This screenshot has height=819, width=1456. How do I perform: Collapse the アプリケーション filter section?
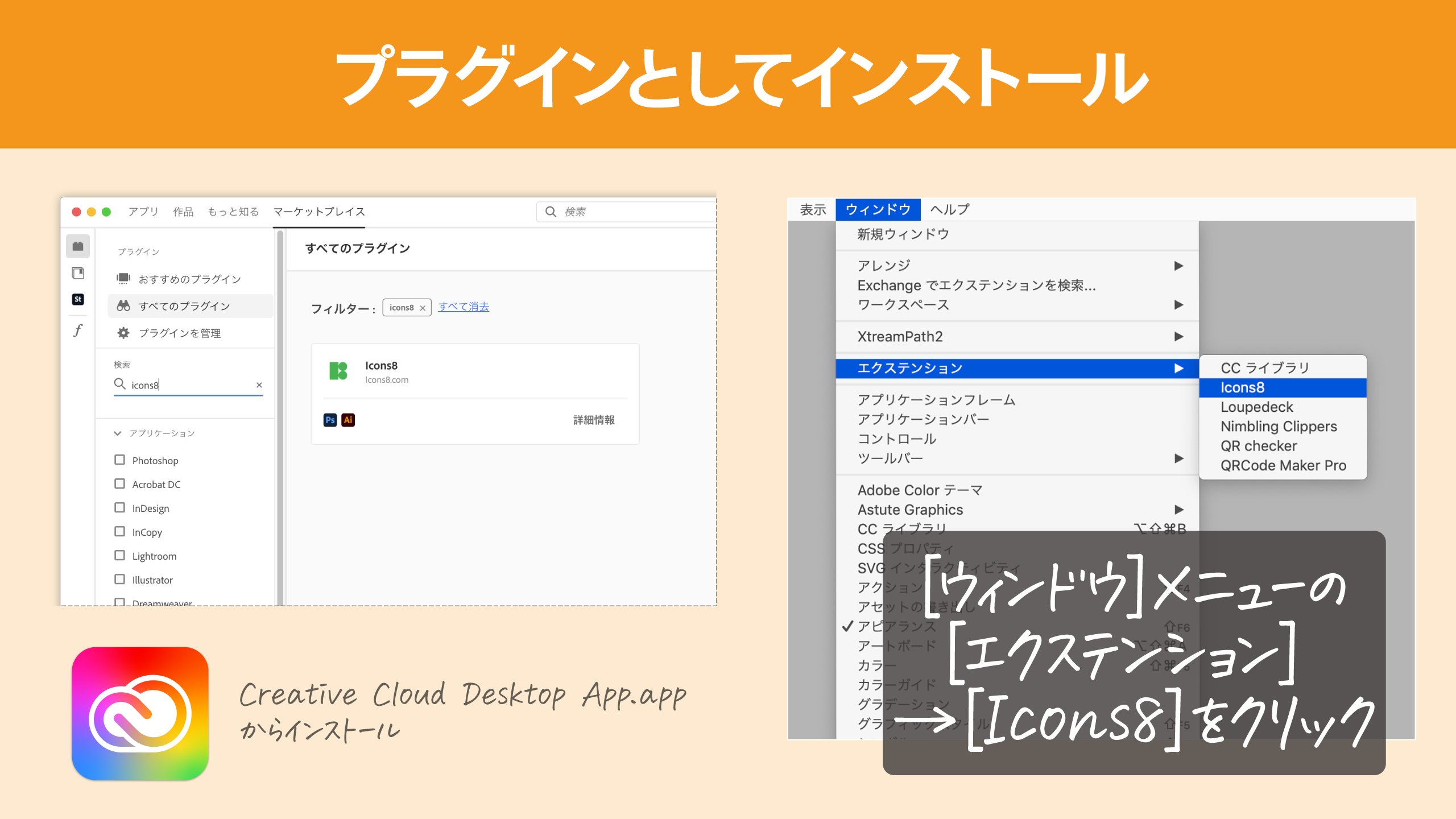point(117,433)
